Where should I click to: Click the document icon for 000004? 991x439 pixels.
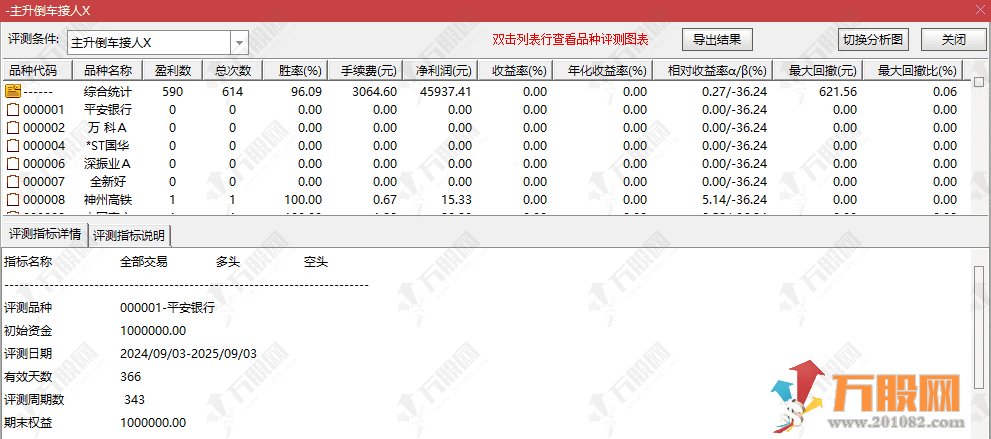click(x=13, y=146)
